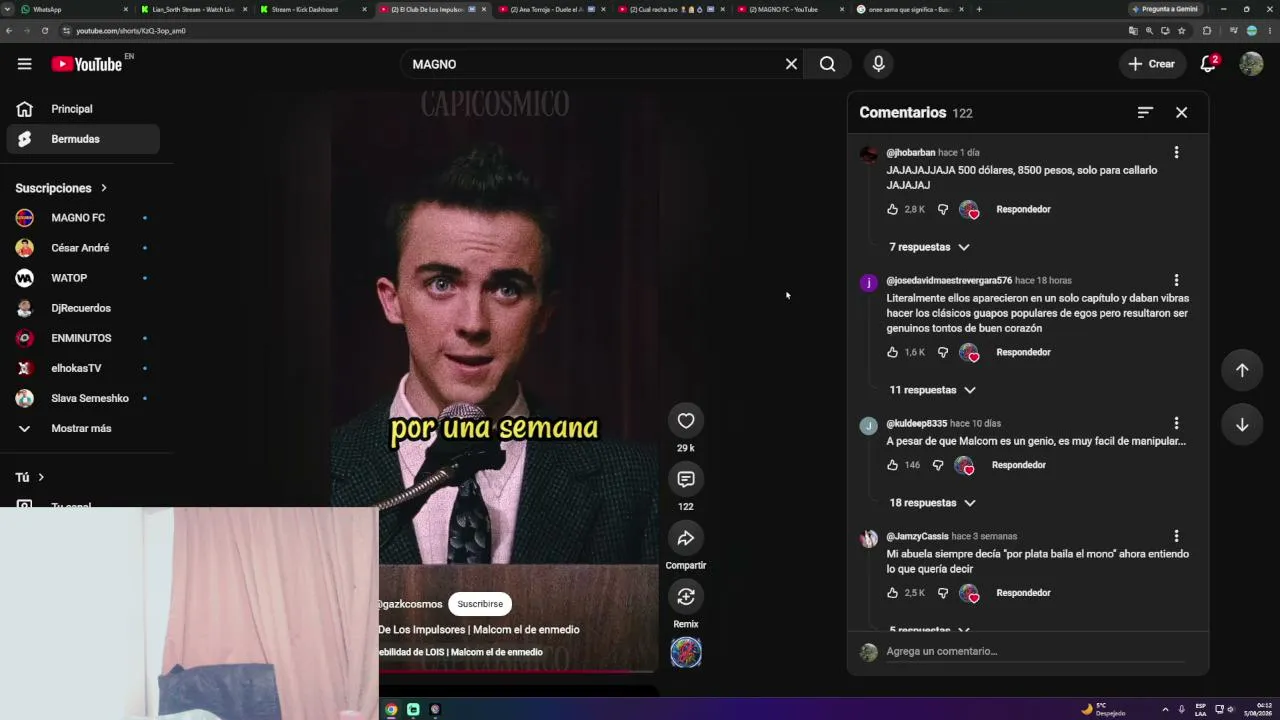Screen dimensions: 1280x720
Task: Open the YouTube guide hamburger menu
Action: (x=24, y=64)
